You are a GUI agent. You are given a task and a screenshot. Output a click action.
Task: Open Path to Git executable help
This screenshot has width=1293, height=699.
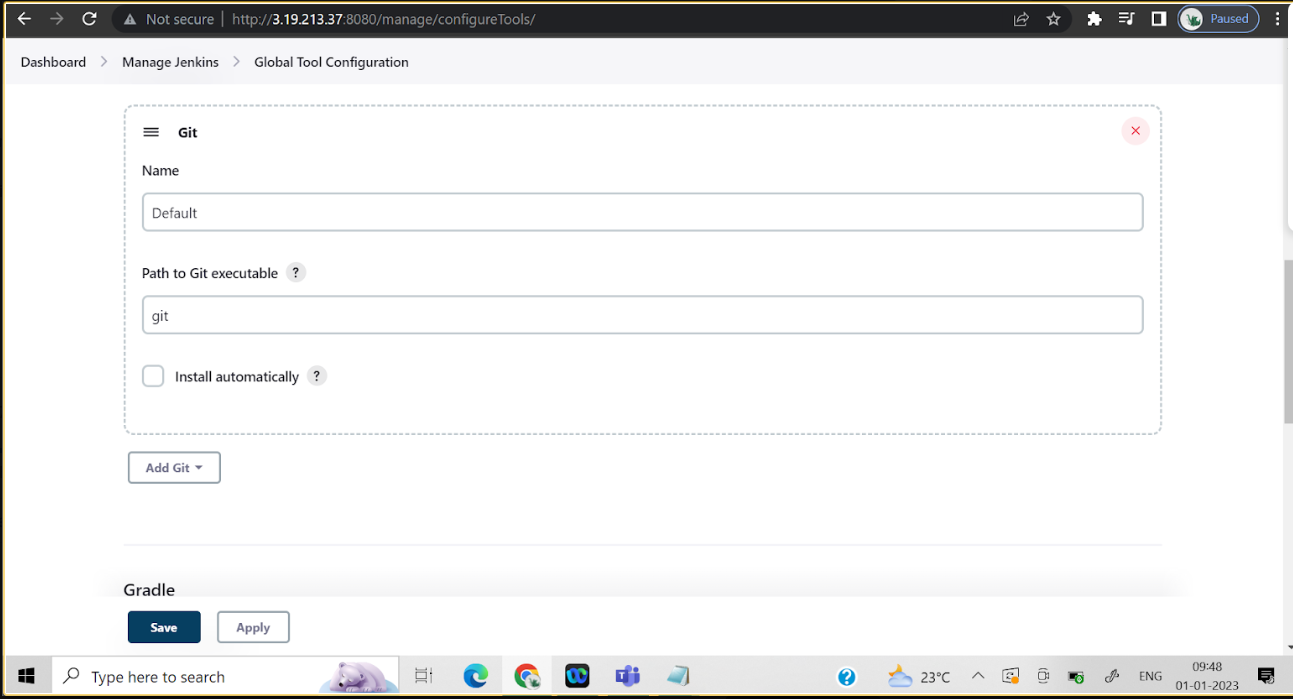pyautogui.click(x=296, y=272)
